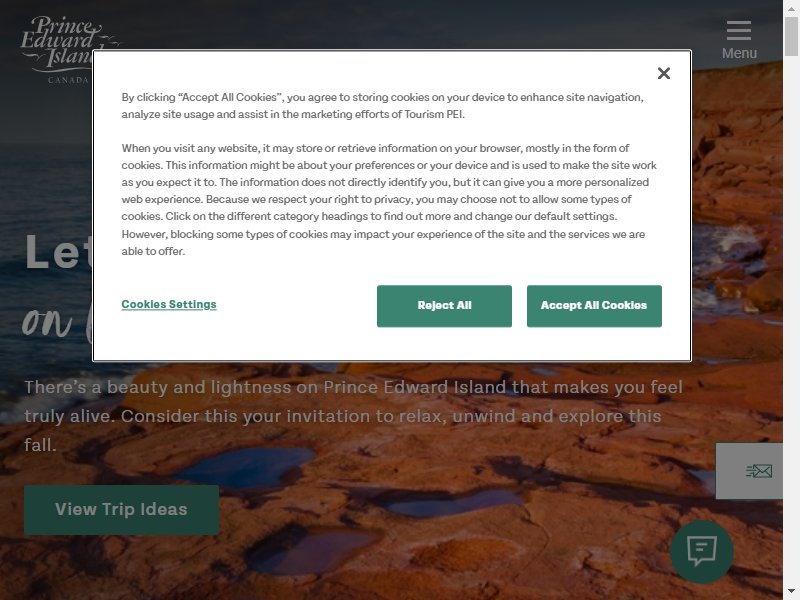Click the 'When you visit any website' paragraph
Screen dimensions: 800x600
pyautogui.click(x=389, y=199)
